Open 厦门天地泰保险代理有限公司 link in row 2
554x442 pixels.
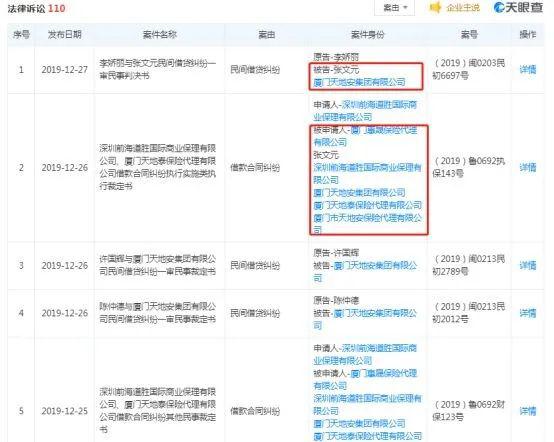pos(367,205)
